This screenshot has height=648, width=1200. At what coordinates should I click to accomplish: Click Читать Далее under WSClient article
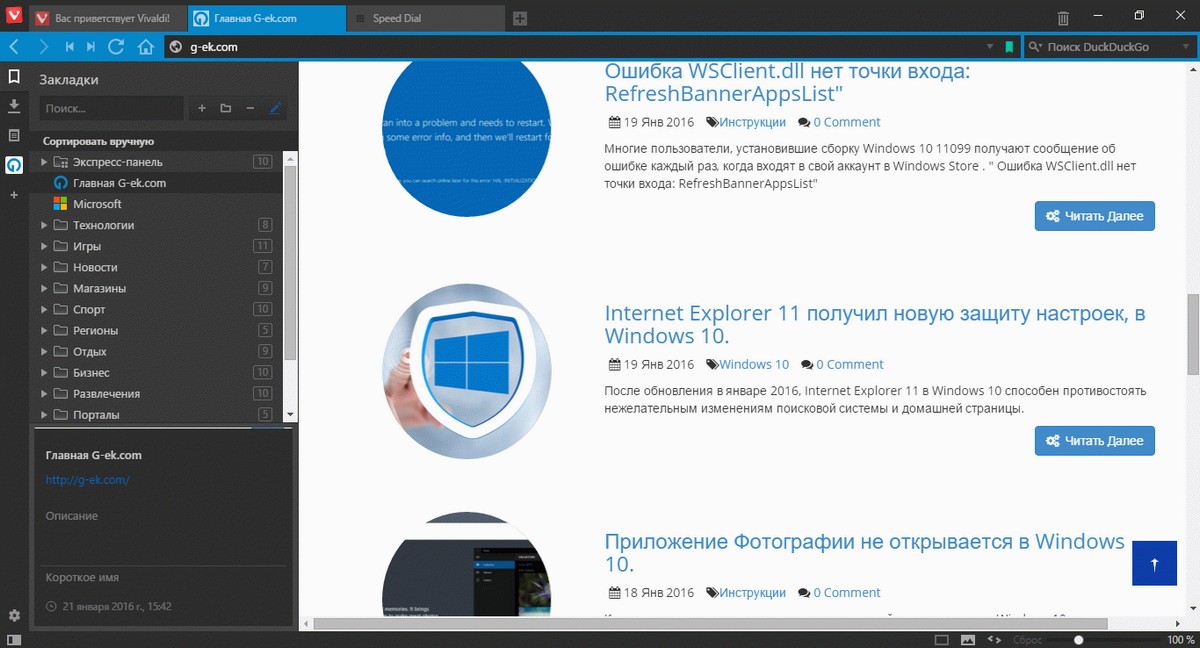(1095, 216)
